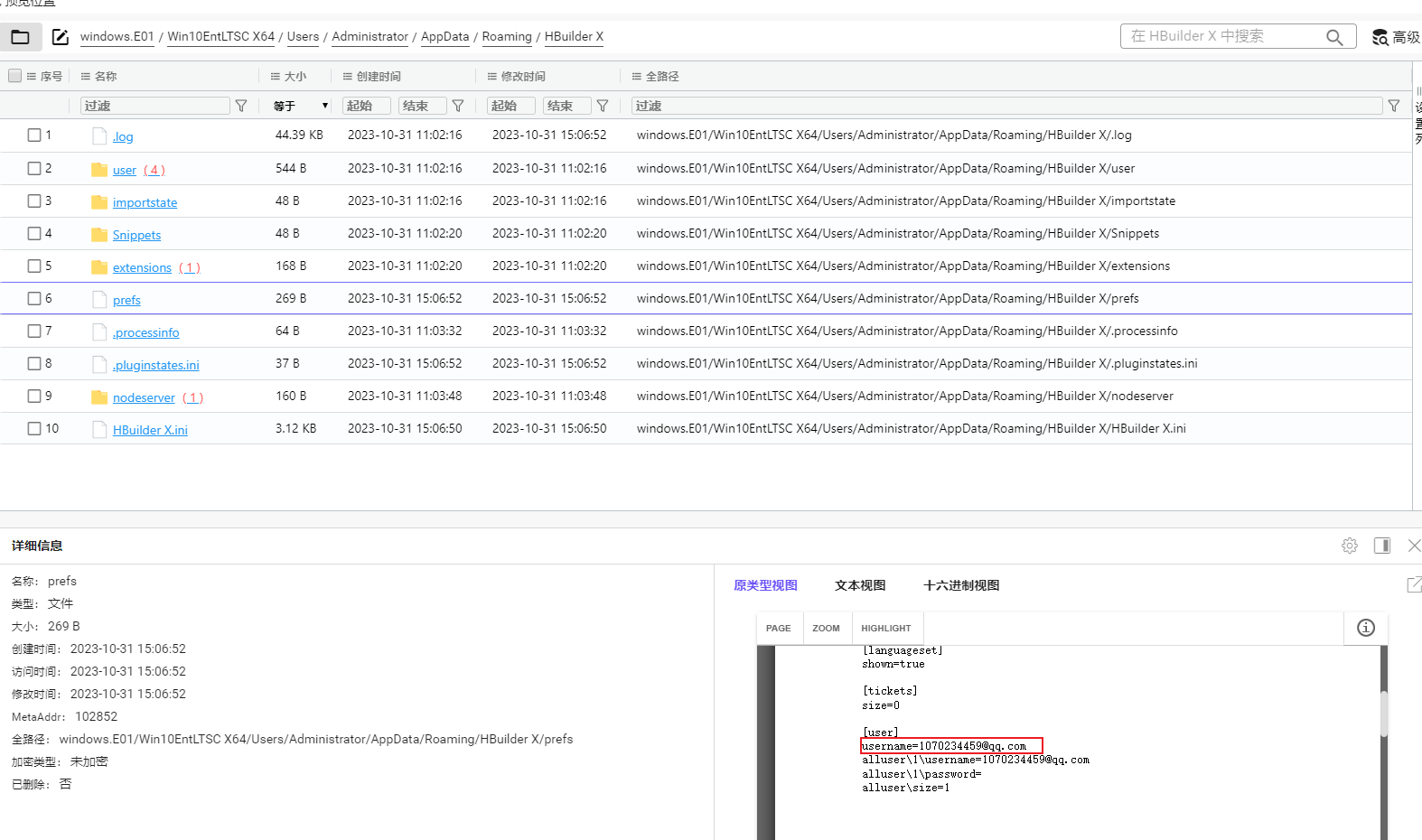Image resolution: width=1422 pixels, height=840 pixels.
Task: Click the importstate folder icon
Action: point(99,201)
